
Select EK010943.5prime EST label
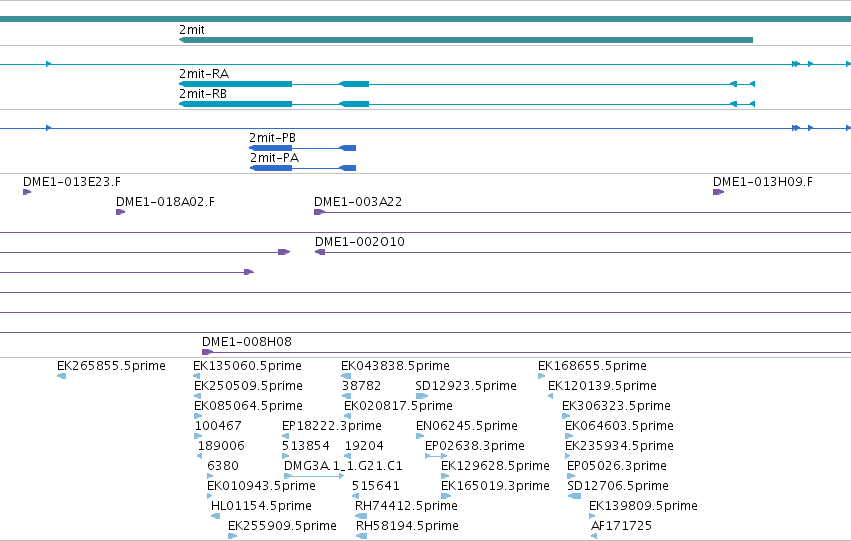click(262, 486)
